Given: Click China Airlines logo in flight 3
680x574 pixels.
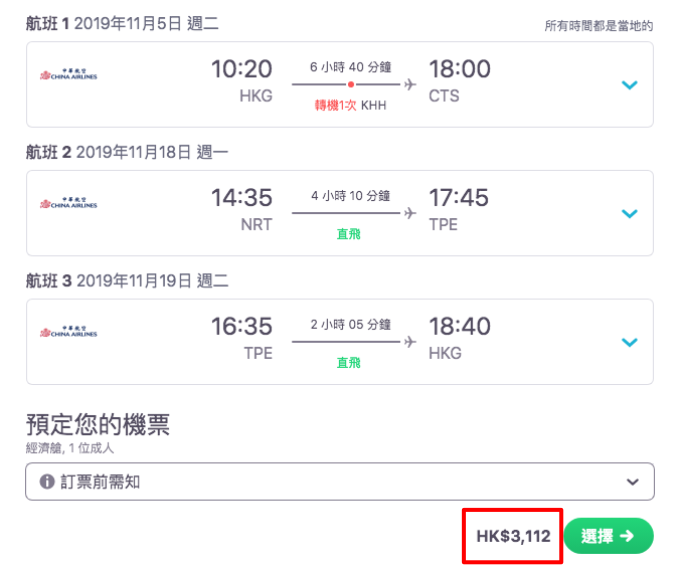Looking at the screenshot, I should tap(69, 332).
